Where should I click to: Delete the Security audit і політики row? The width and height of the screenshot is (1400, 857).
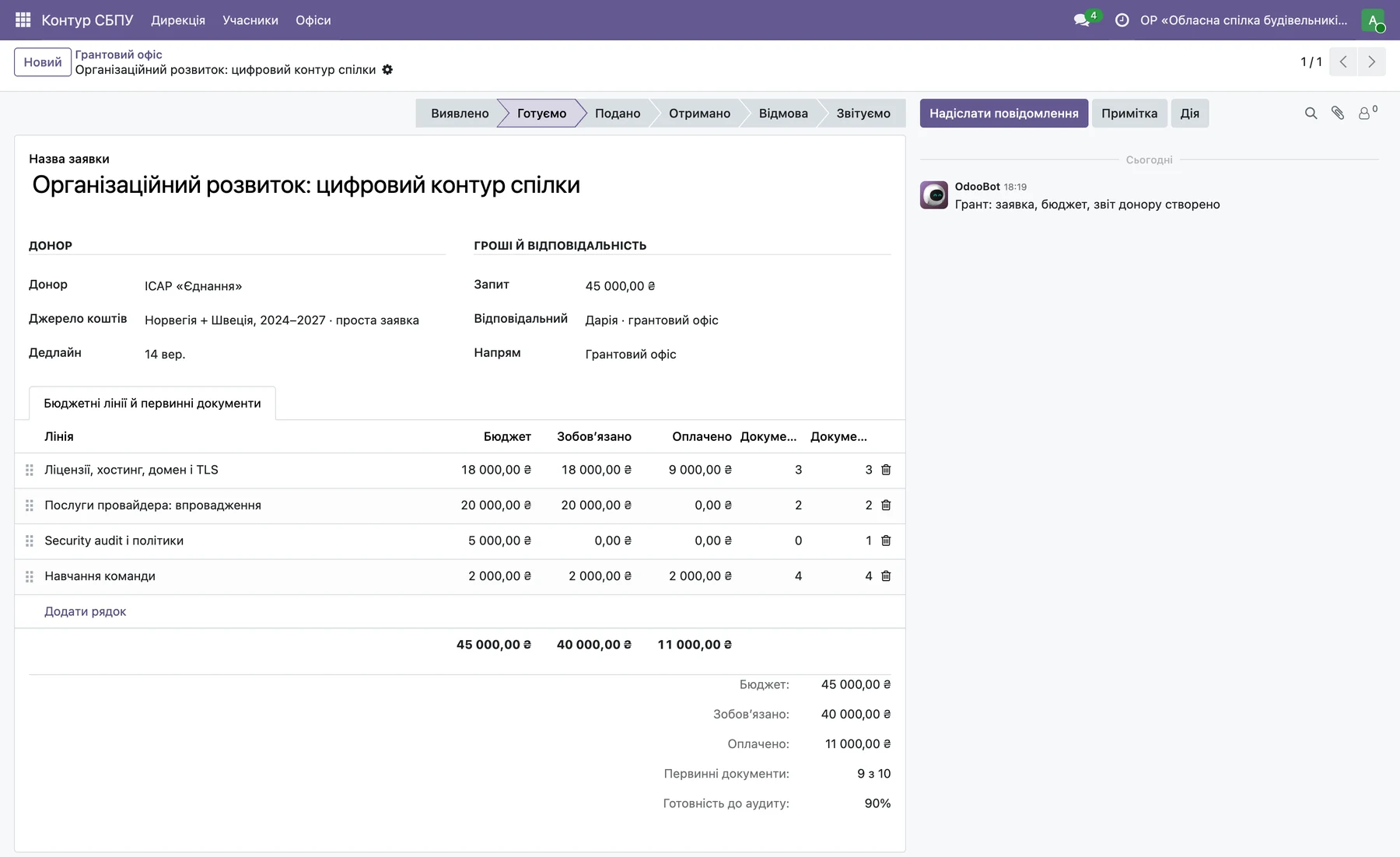pos(886,540)
